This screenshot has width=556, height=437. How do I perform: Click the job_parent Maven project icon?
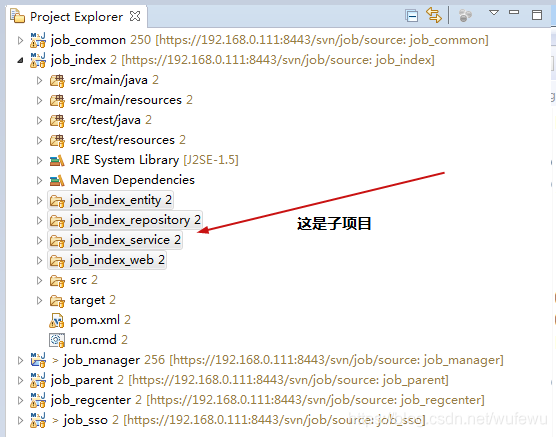(38, 380)
